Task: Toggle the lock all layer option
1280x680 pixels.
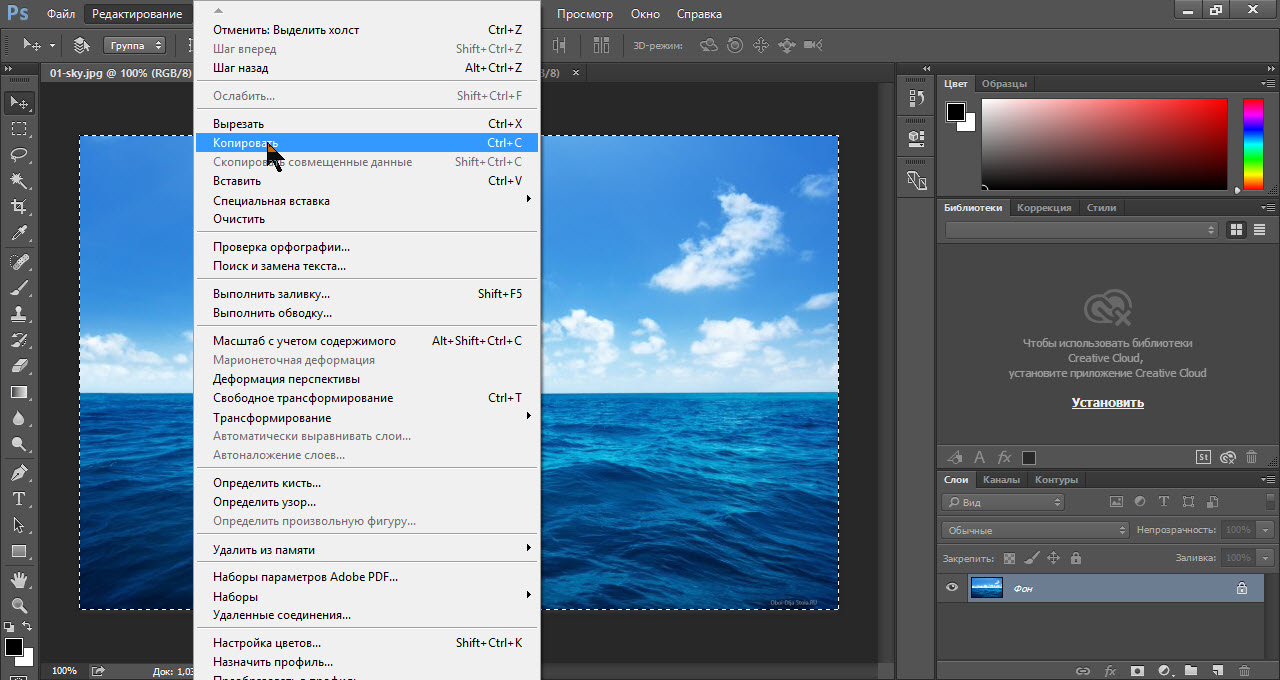Action: tap(1076, 558)
